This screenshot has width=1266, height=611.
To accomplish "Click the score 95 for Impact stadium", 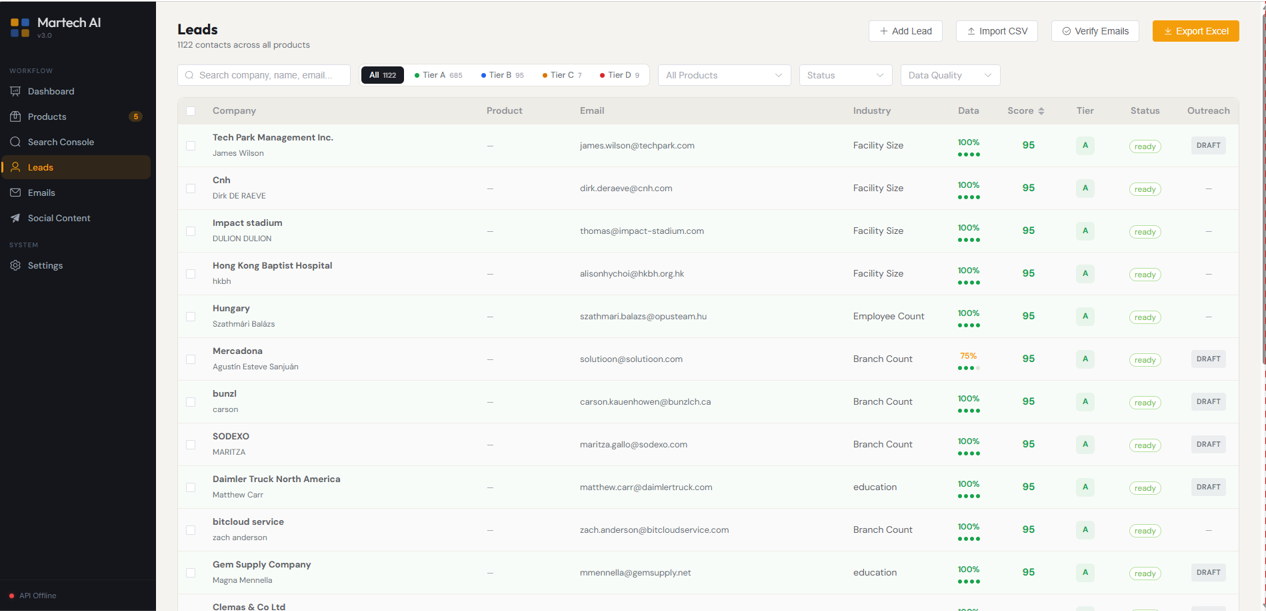I will (1028, 231).
